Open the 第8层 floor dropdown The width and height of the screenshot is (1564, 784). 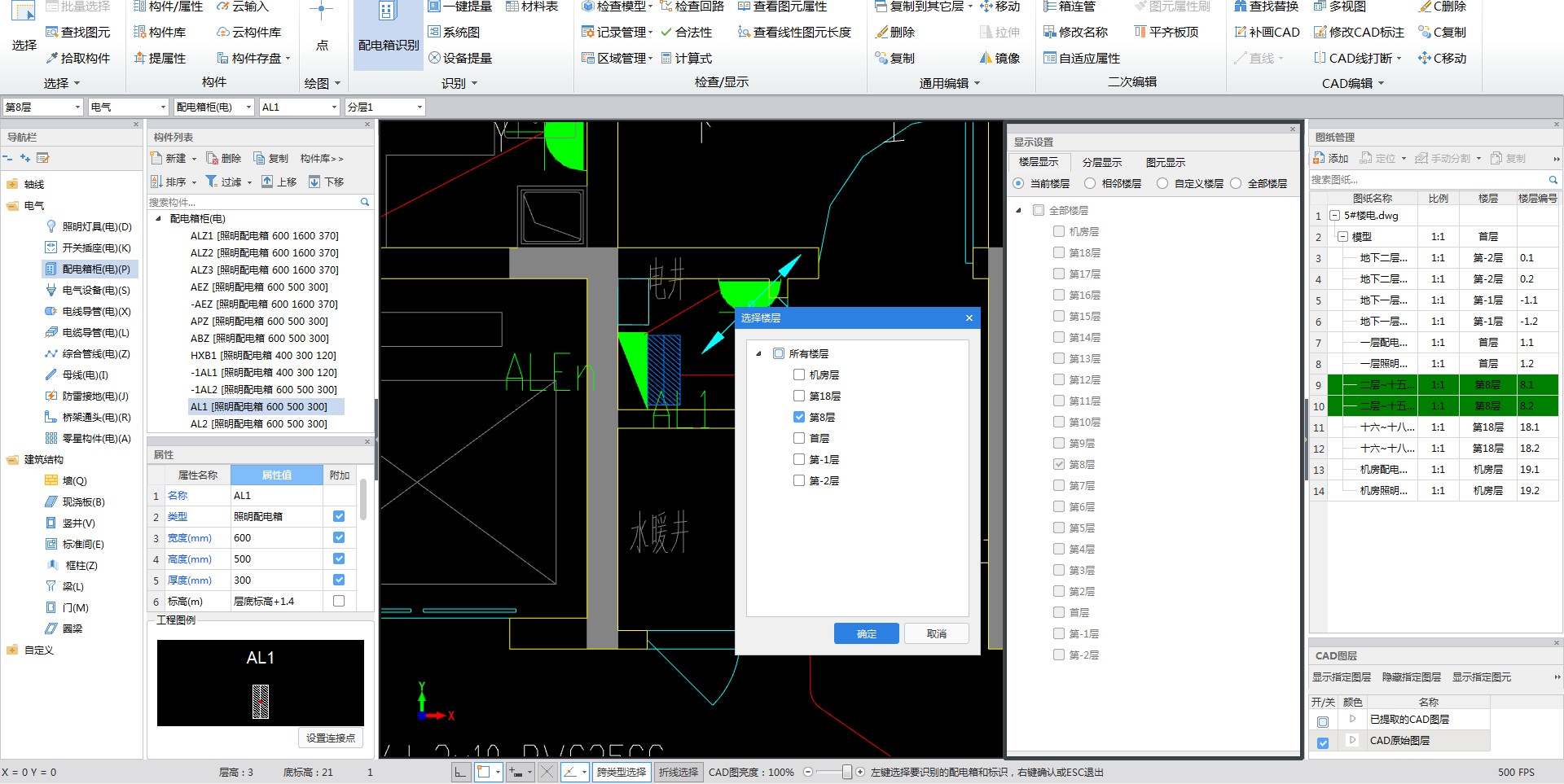(x=78, y=107)
